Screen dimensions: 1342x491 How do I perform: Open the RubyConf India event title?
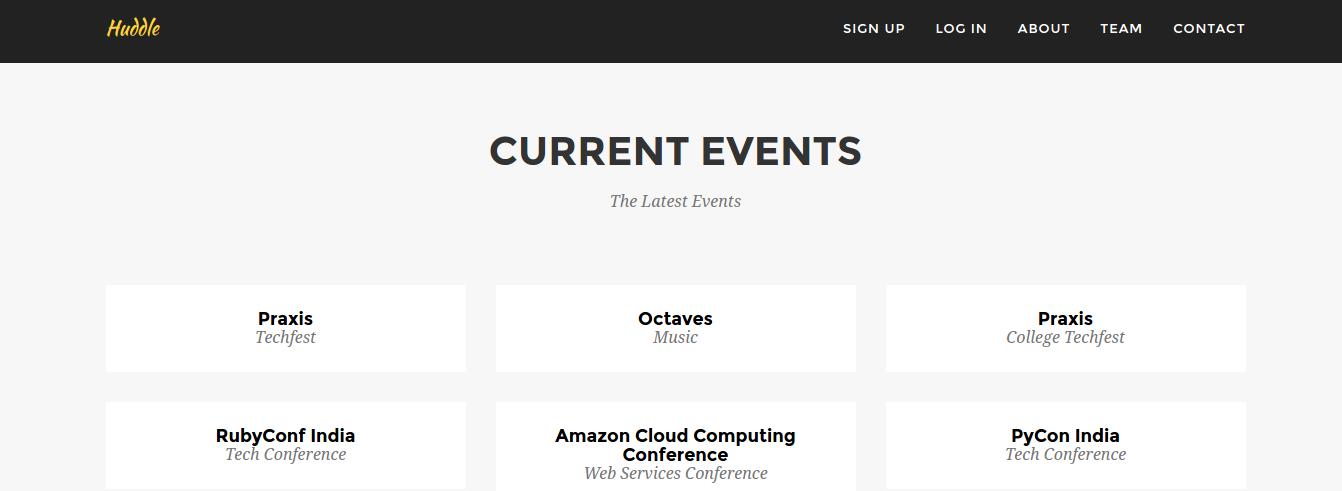click(x=285, y=435)
